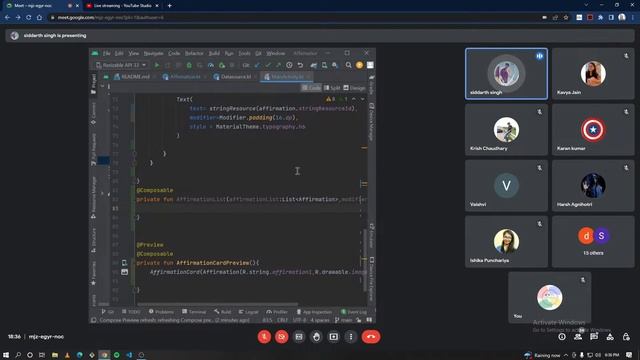640x360 pixels.
Task: Toggle the microphone mute button in Meet
Action: pos(264,337)
